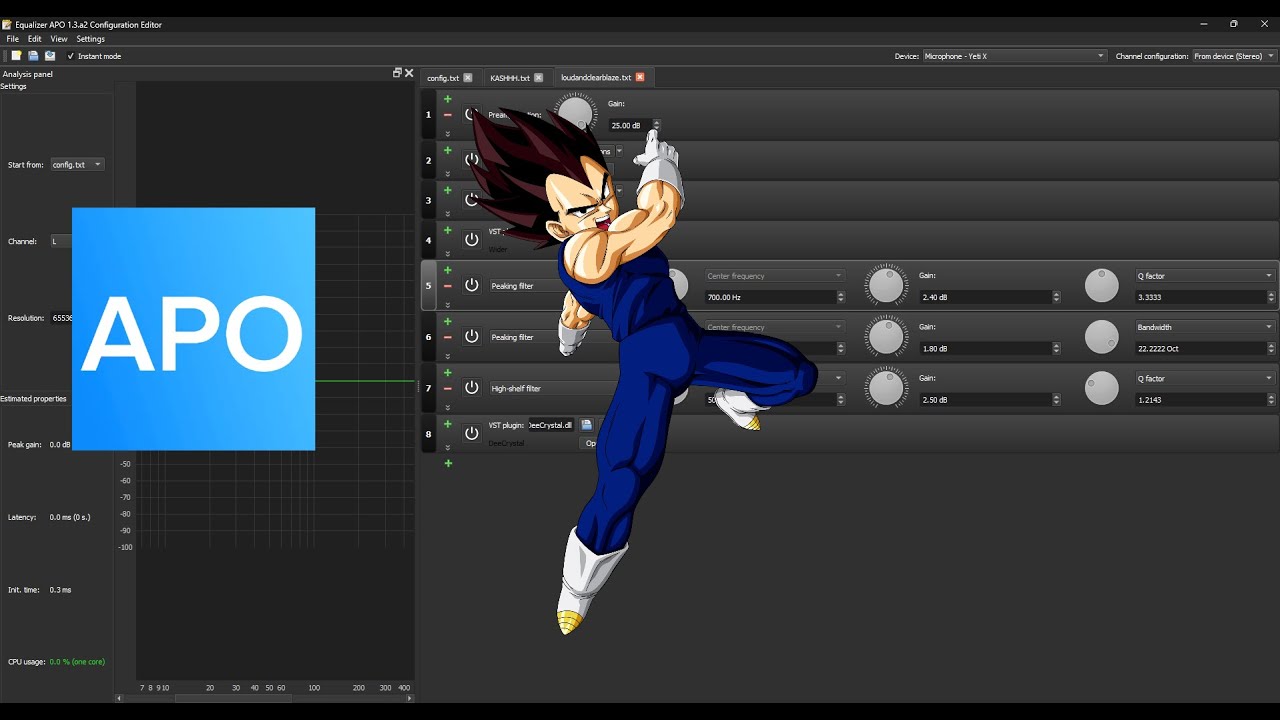Close the config.txt tab
1280x720 pixels.
pyautogui.click(x=467, y=77)
